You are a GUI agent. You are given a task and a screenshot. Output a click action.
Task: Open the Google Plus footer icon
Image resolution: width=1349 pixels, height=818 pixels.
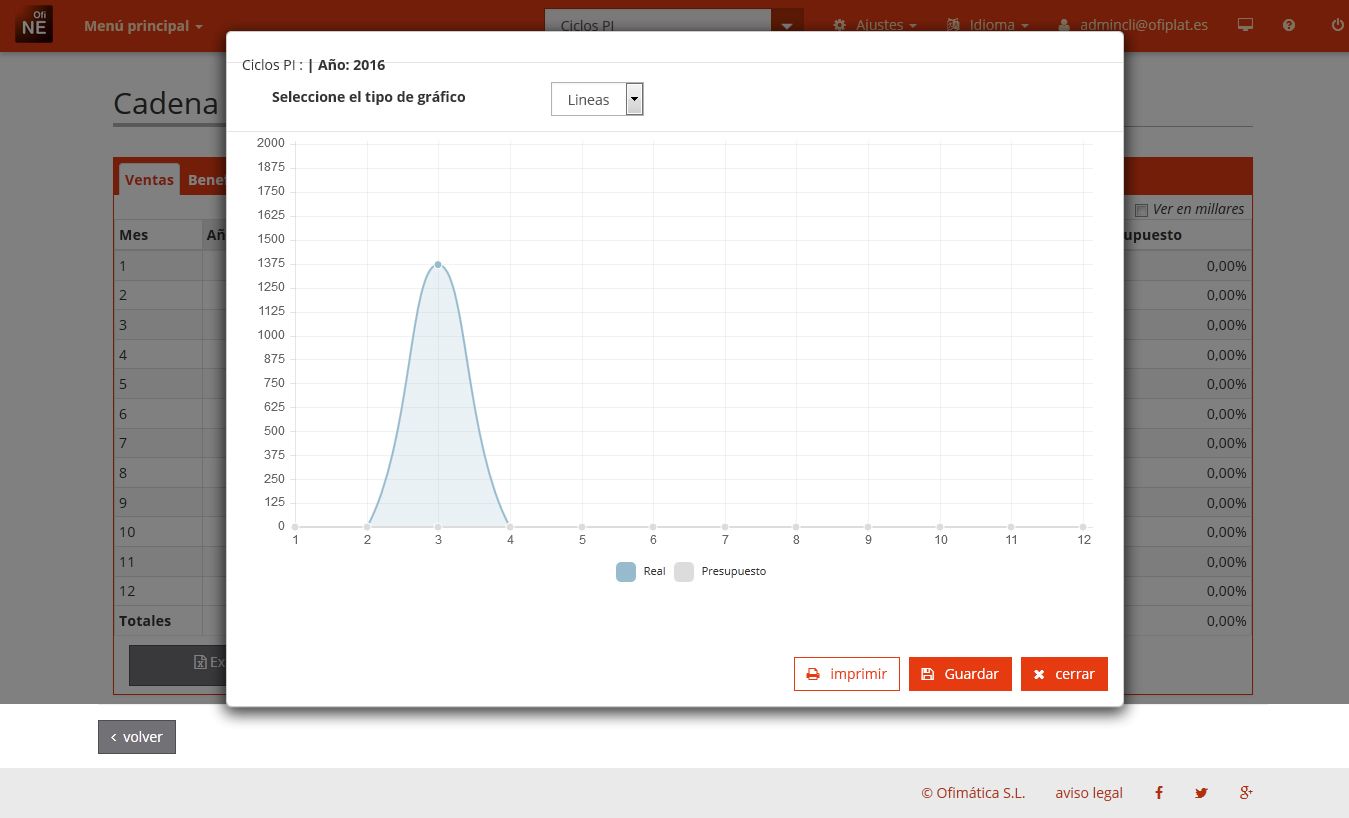click(x=1246, y=793)
